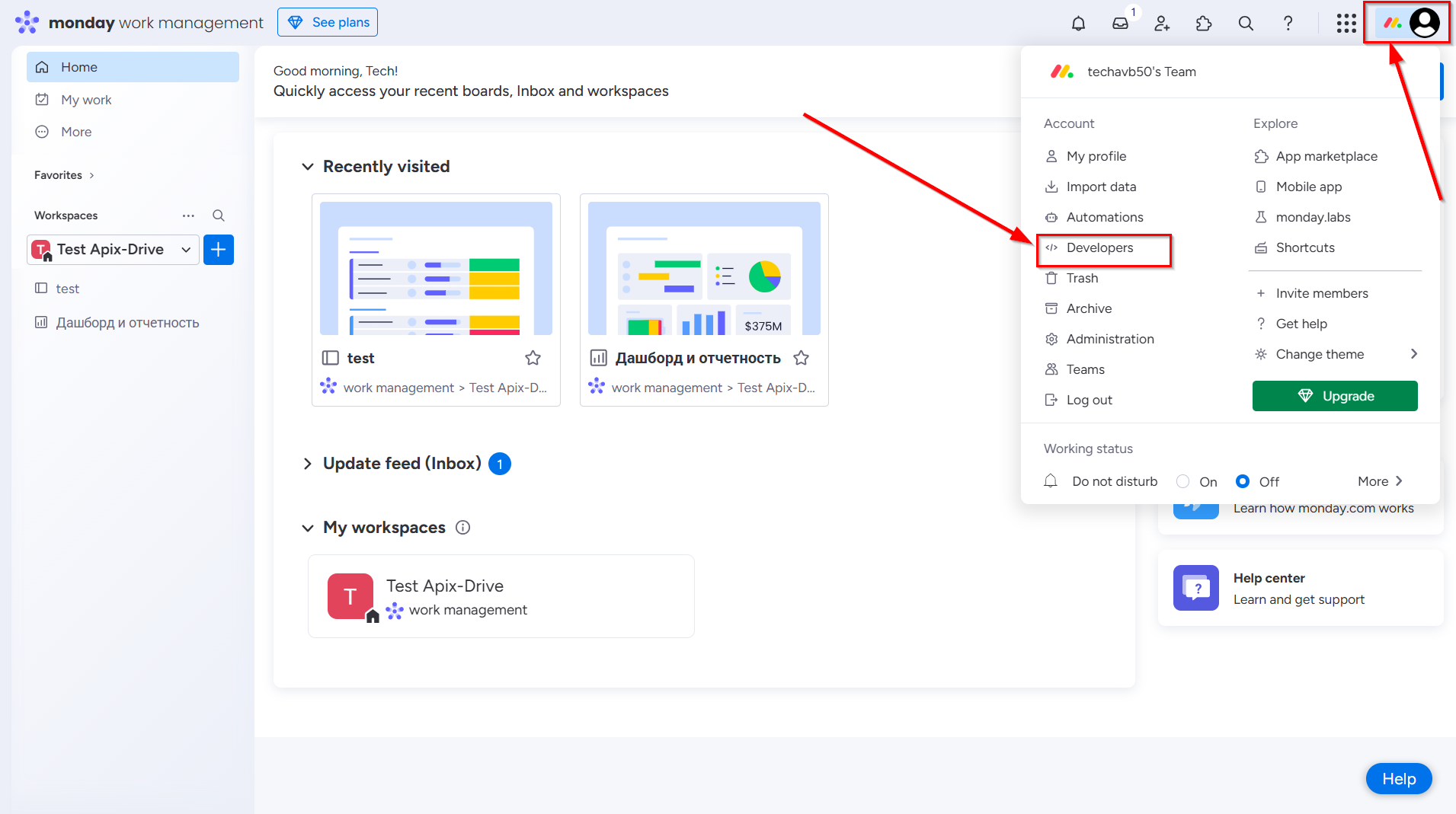Turn Do not disturb On
Image resolution: width=1456 pixels, height=814 pixels.
(1183, 481)
